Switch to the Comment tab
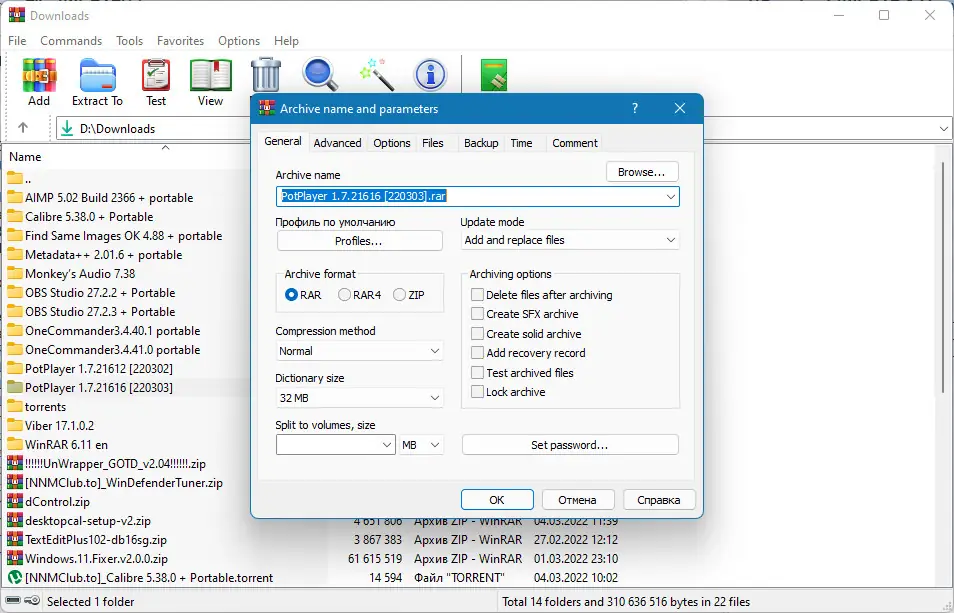The height and width of the screenshot is (613, 954). [574, 143]
